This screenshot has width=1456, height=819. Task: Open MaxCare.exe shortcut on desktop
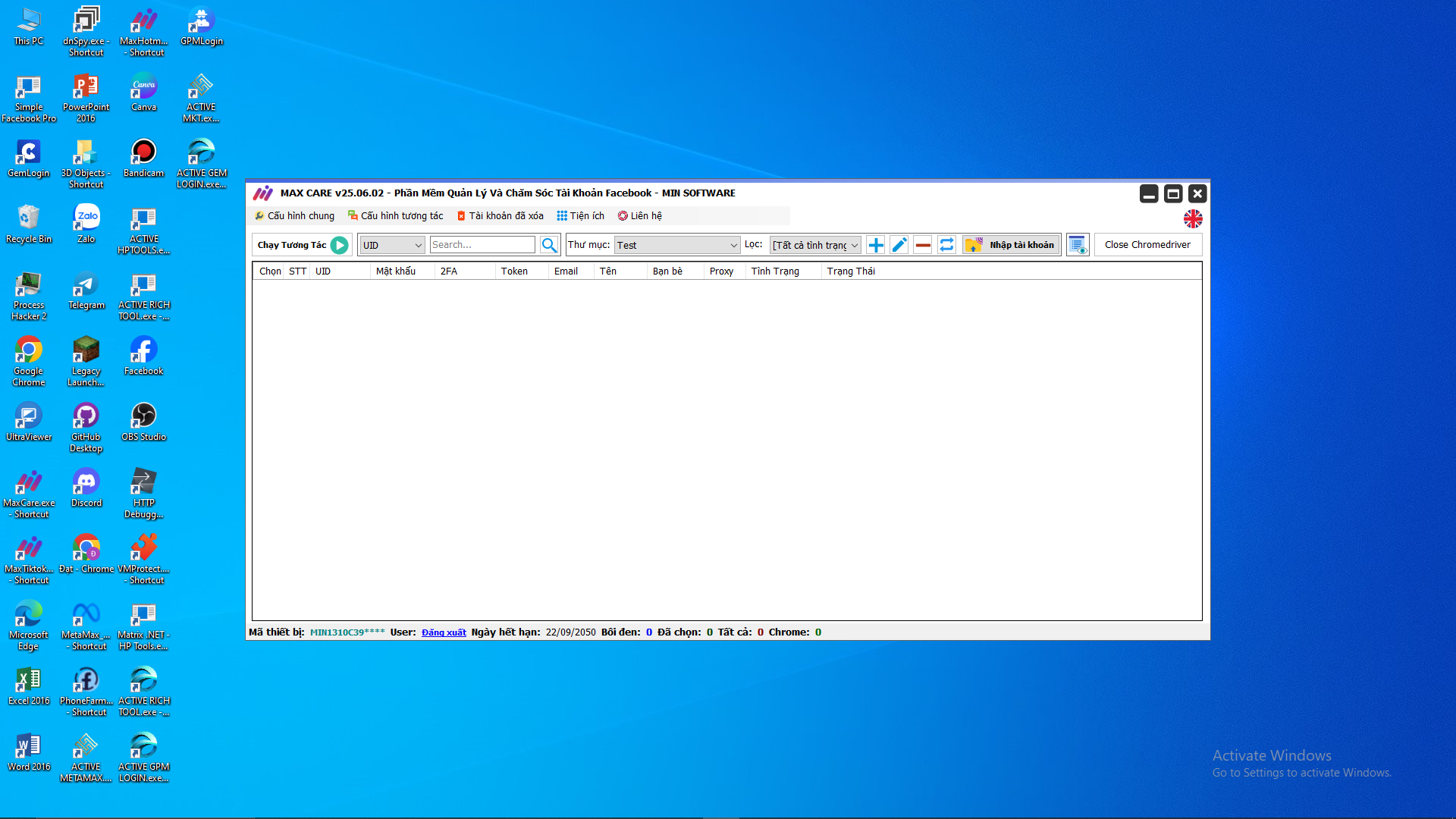click(29, 494)
